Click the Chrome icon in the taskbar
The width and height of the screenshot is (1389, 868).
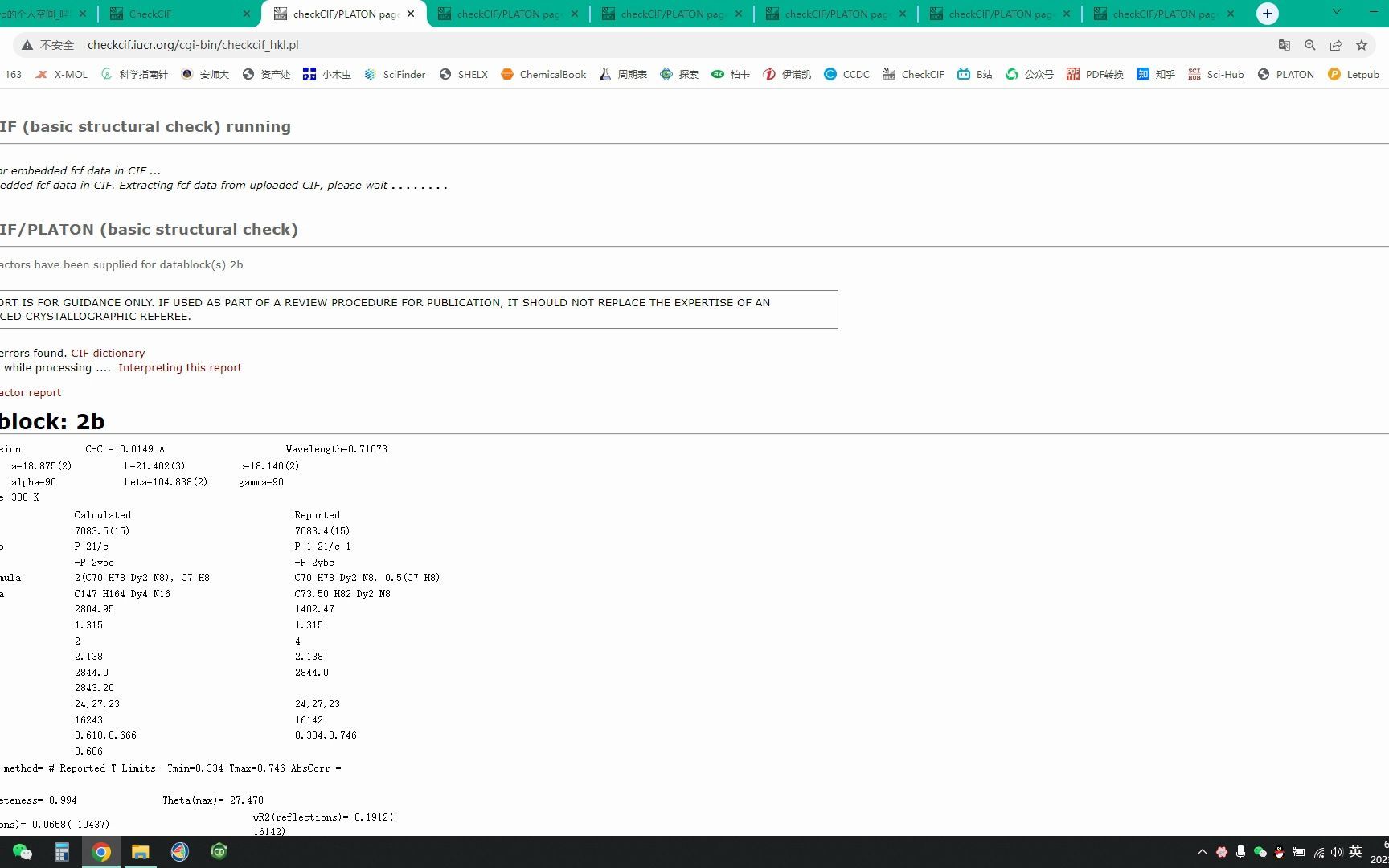[101, 852]
